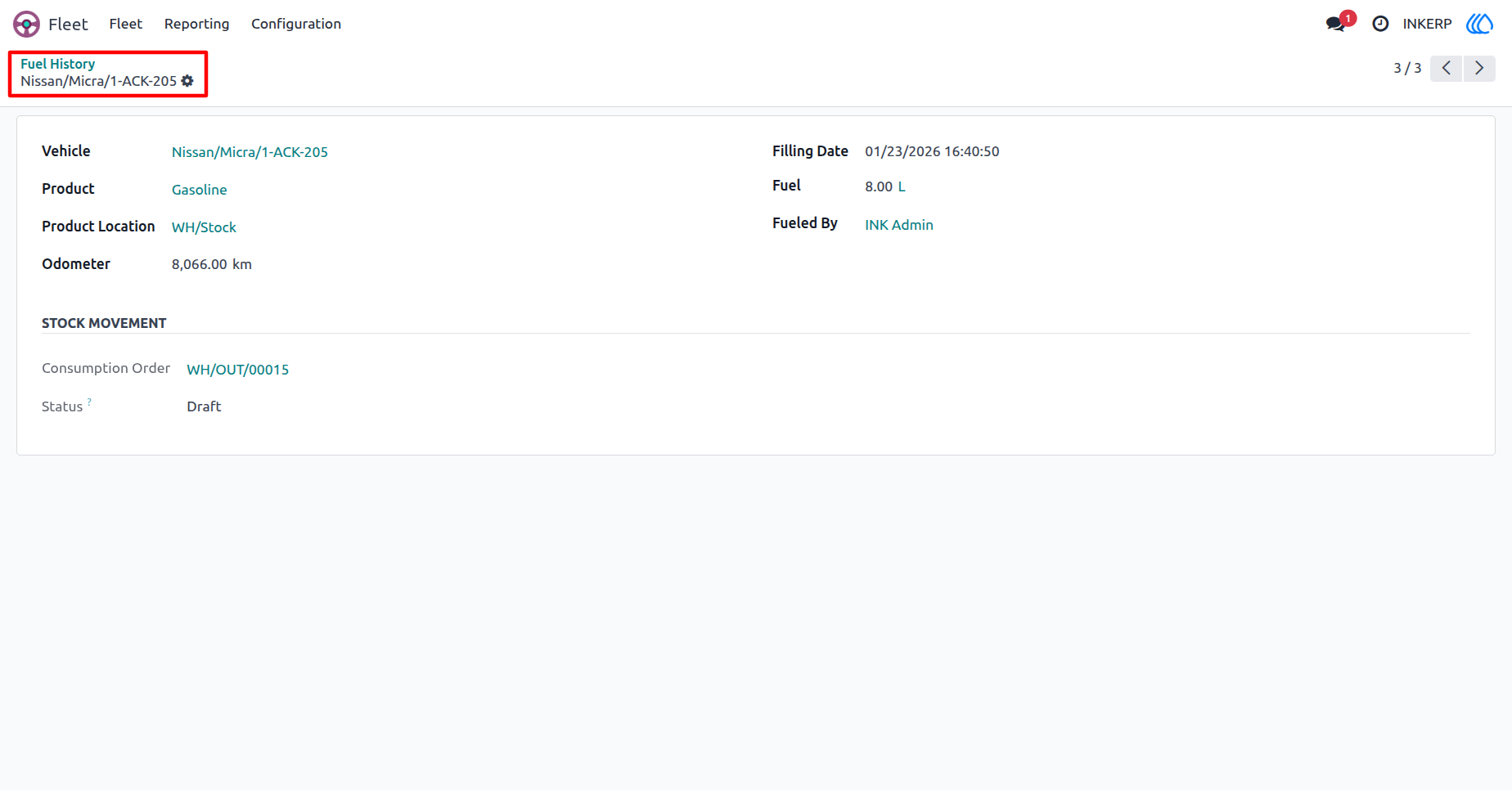This screenshot has width=1512, height=790.
Task: Click the Status field label
Action: tap(62, 406)
